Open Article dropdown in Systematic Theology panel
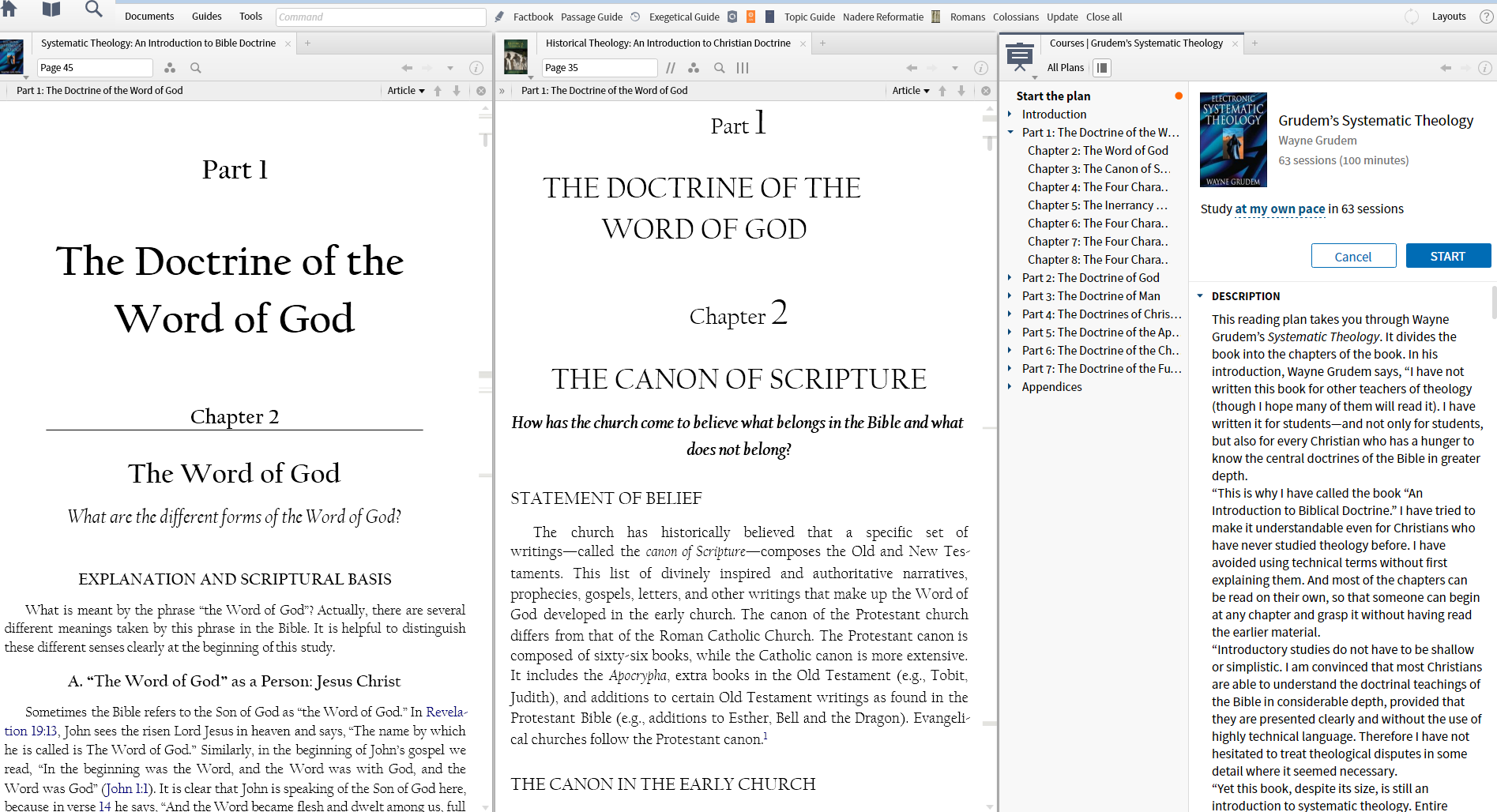Image resolution: width=1497 pixels, height=812 pixels. [x=406, y=91]
